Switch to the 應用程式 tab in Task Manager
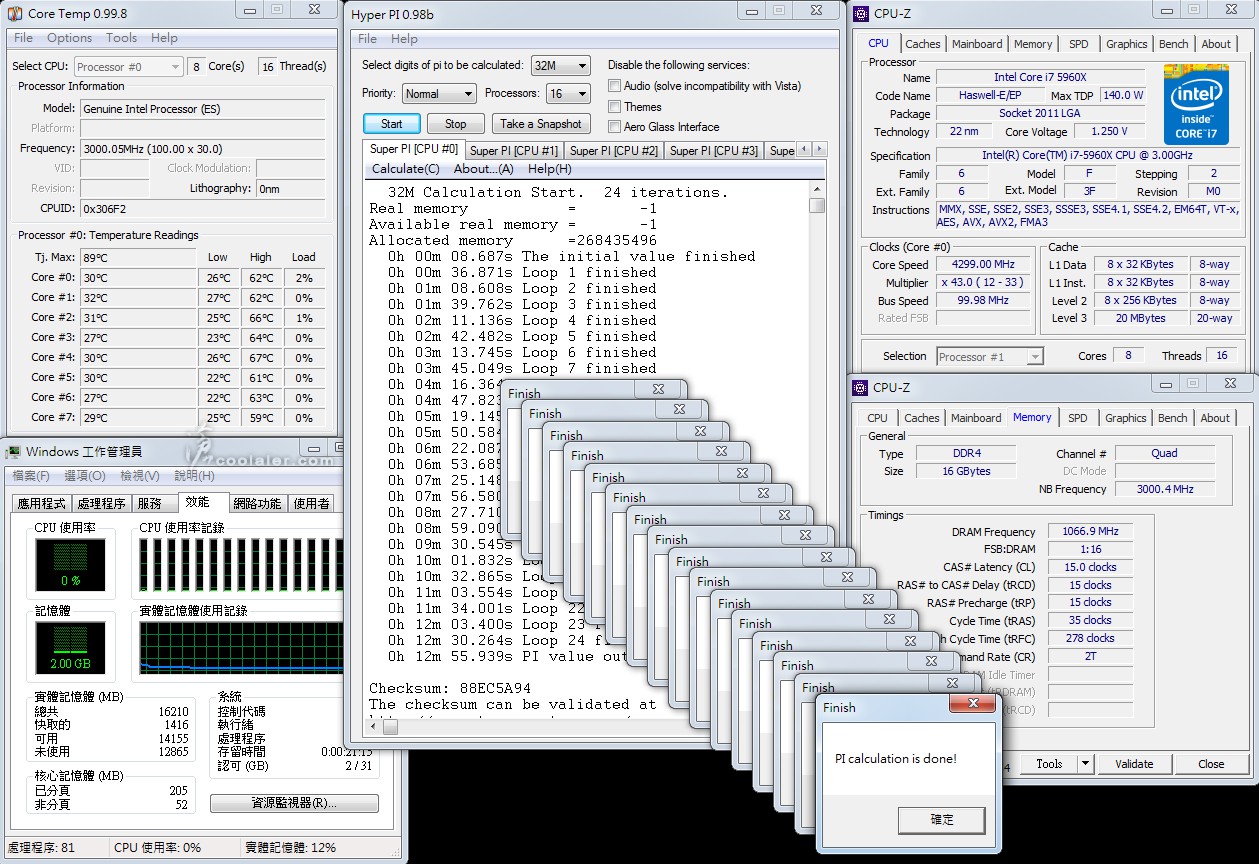1259x864 pixels. pos(41,504)
